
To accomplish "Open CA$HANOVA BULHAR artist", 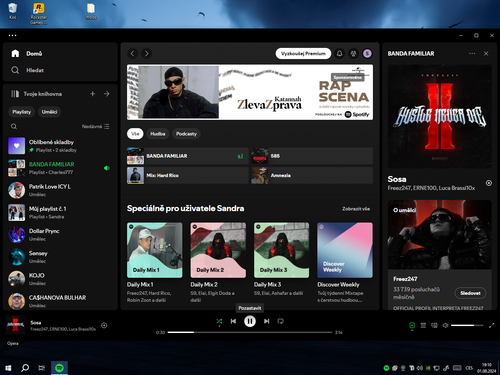I will coord(60,301).
